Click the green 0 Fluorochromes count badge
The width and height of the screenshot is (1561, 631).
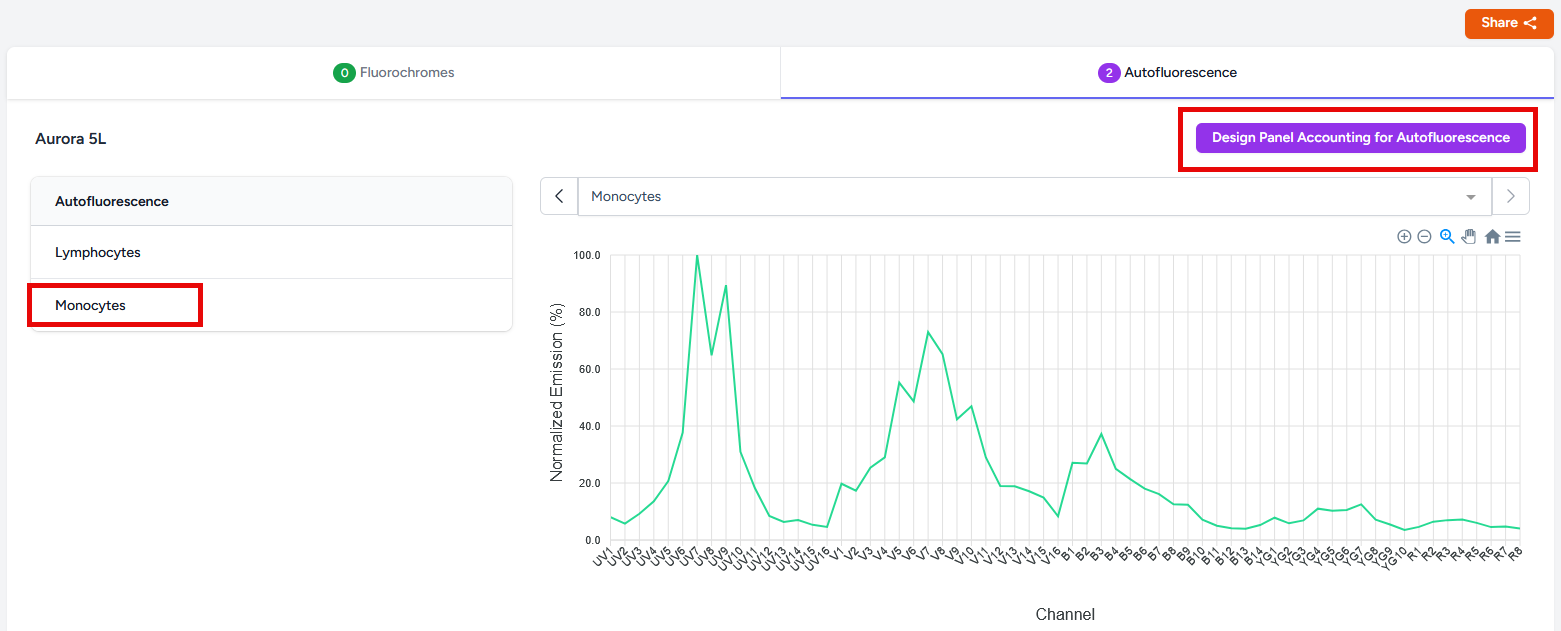pos(344,73)
